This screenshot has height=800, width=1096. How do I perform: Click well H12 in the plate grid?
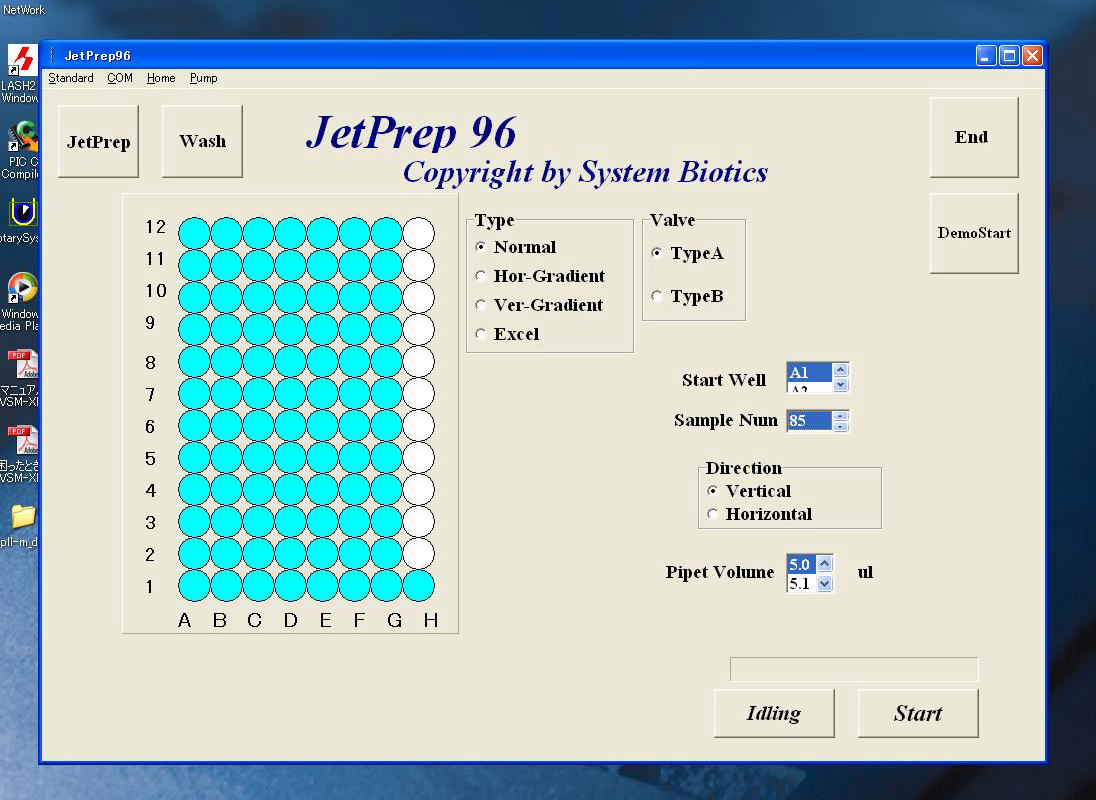418,233
